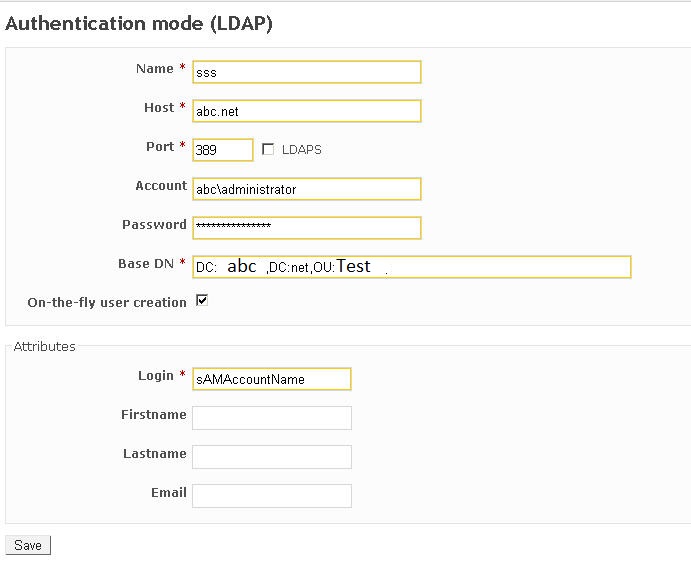The width and height of the screenshot is (691, 567).
Task: Click the Account field with abc\administrator
Action: tap(306, 189)
